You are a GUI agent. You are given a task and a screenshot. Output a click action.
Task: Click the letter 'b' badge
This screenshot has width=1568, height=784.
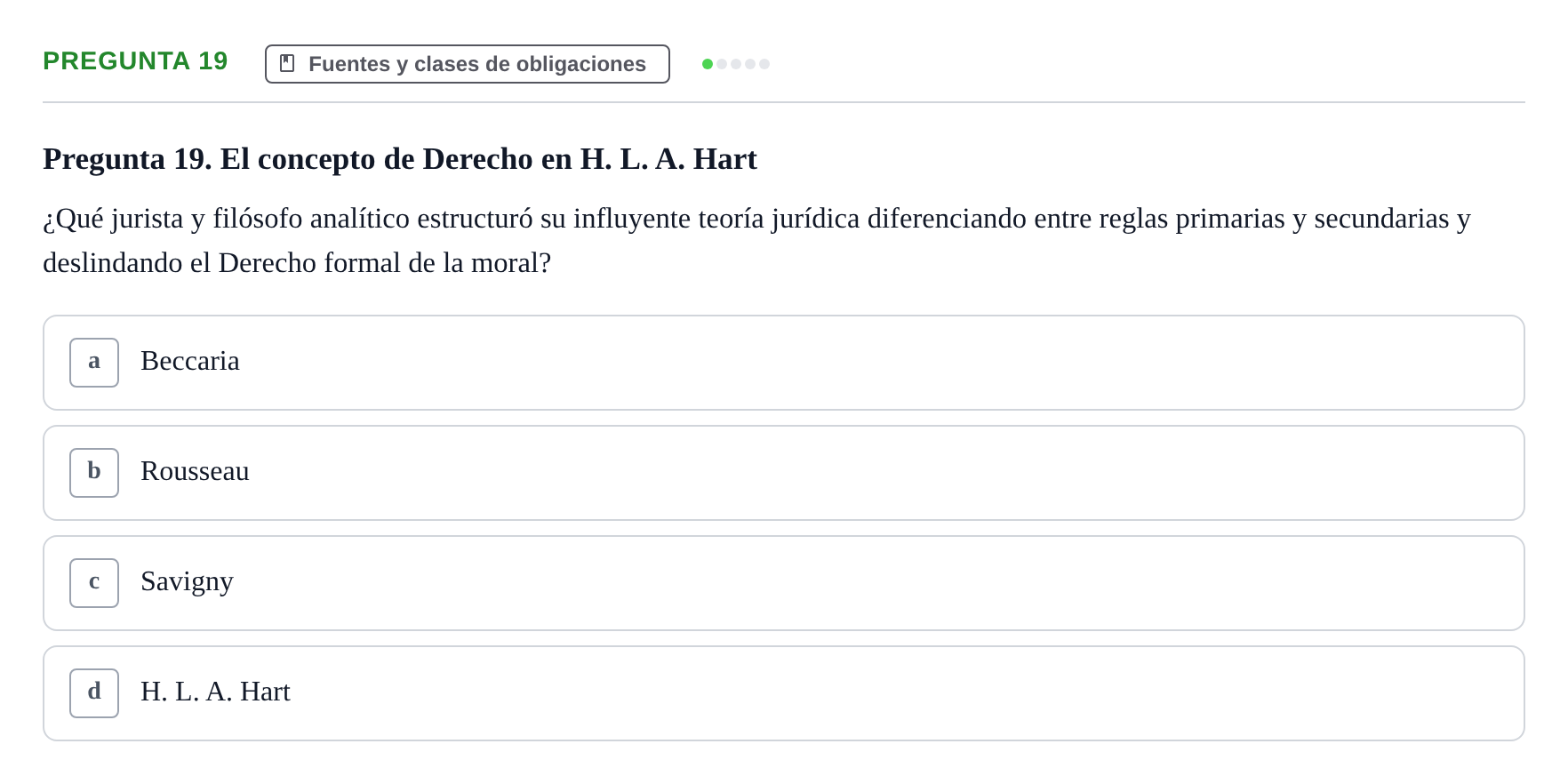pos(94,473)
